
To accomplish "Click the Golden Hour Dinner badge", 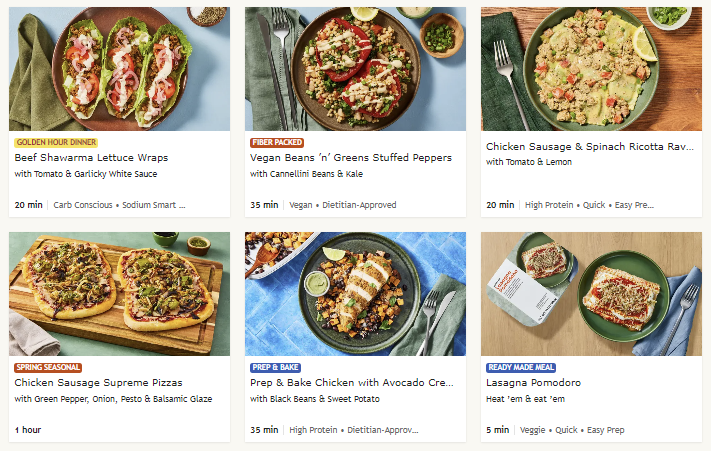I will pyautogui.click(x=56, y=143).
